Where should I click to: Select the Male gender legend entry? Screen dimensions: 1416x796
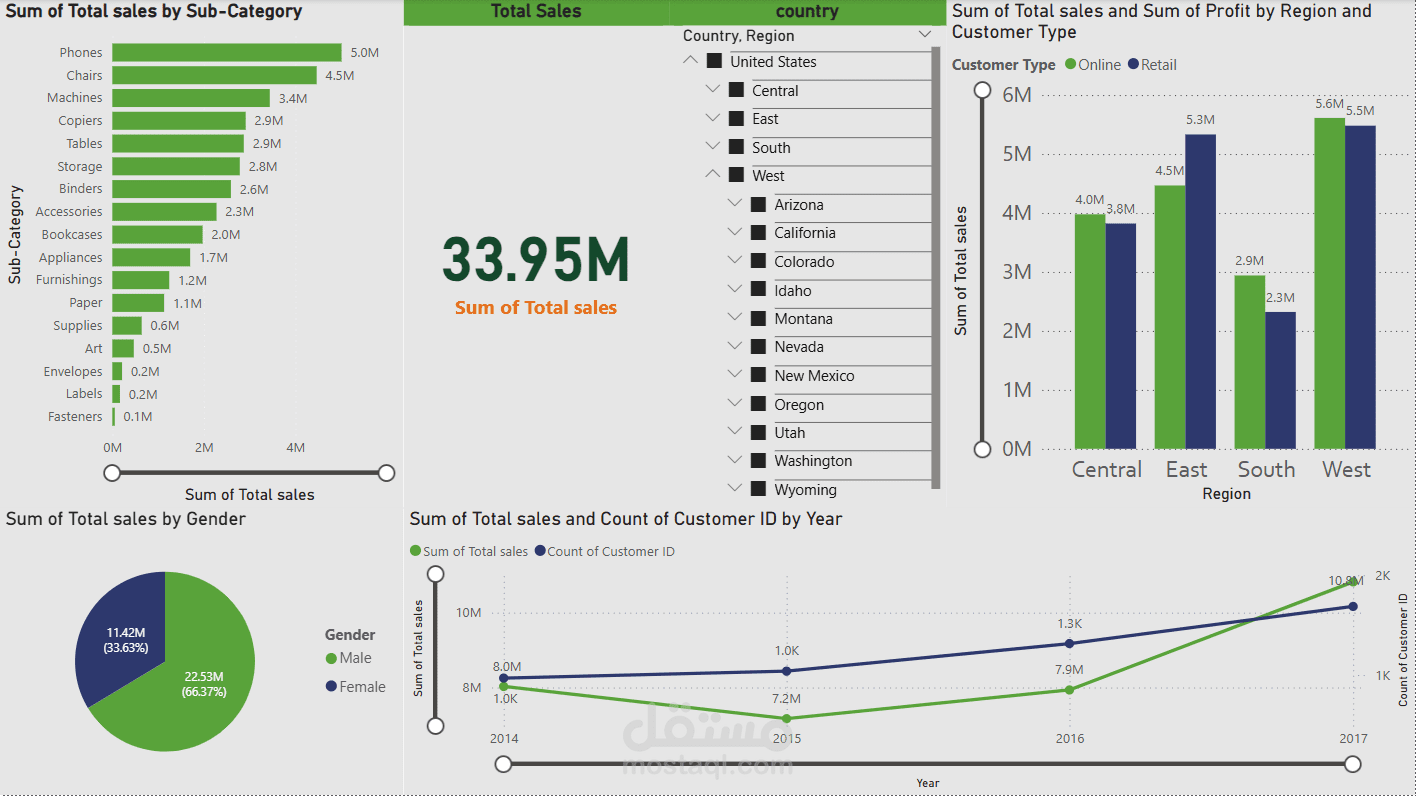348,658
